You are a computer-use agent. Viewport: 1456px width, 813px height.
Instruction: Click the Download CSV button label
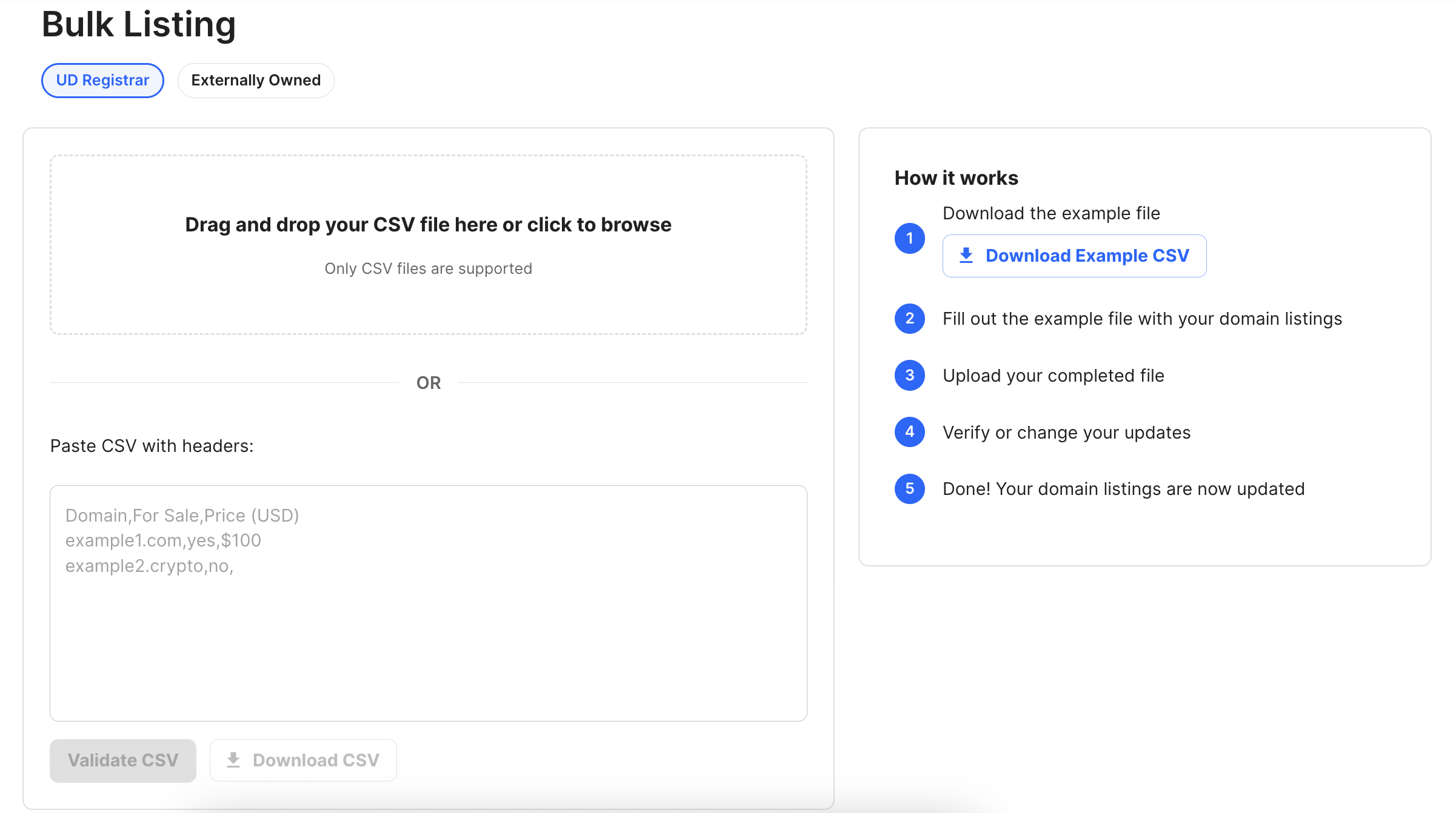point(316,760)
